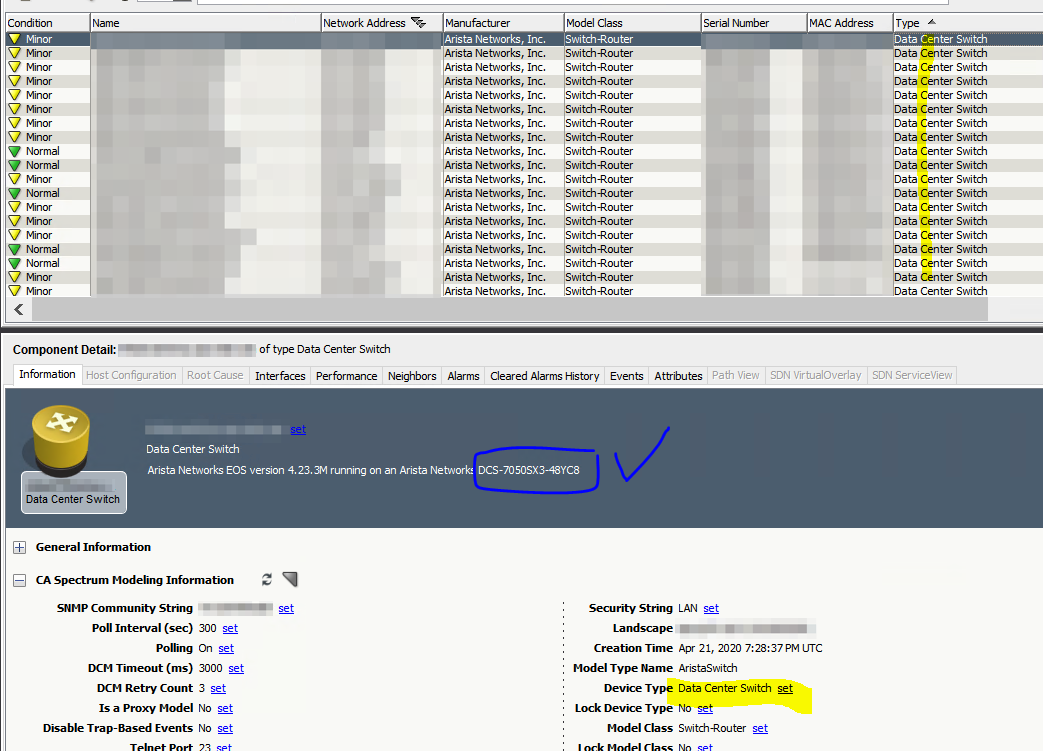The image size is (1043, 751).
Task: Change Polling using its set link
Action: click(226, 648)
